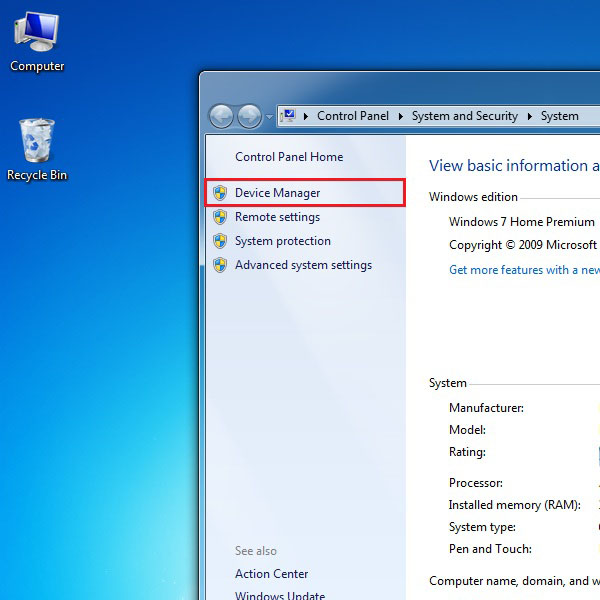600x600 pixels.
Task: Click the Windows edition section heading
Action: tap(473, 197)
